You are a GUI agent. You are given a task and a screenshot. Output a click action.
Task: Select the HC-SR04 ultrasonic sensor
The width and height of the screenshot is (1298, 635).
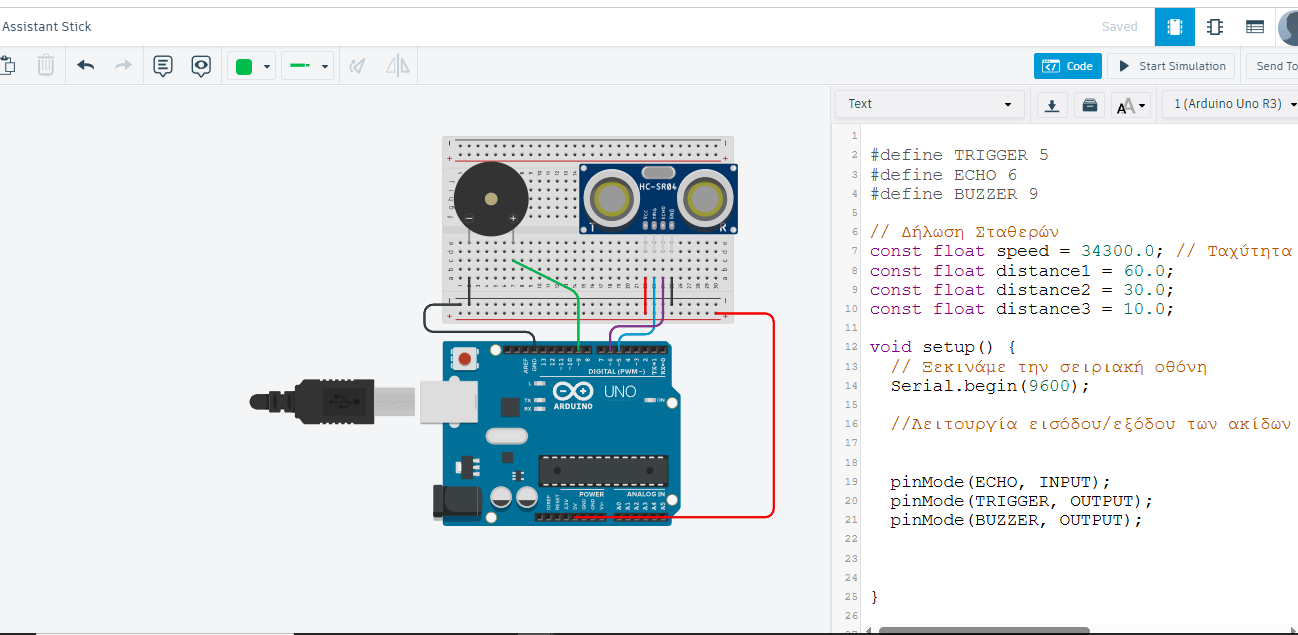point(658,199)
